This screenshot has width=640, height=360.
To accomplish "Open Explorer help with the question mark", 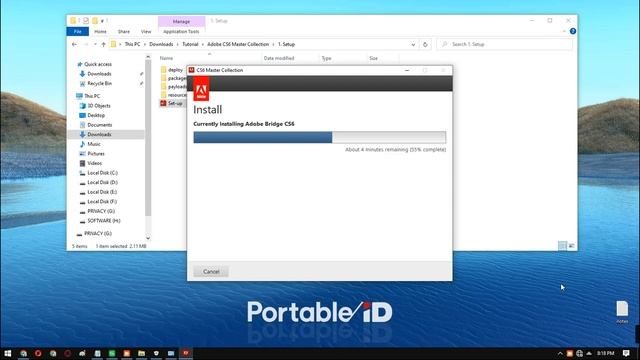I will [573, 31].
